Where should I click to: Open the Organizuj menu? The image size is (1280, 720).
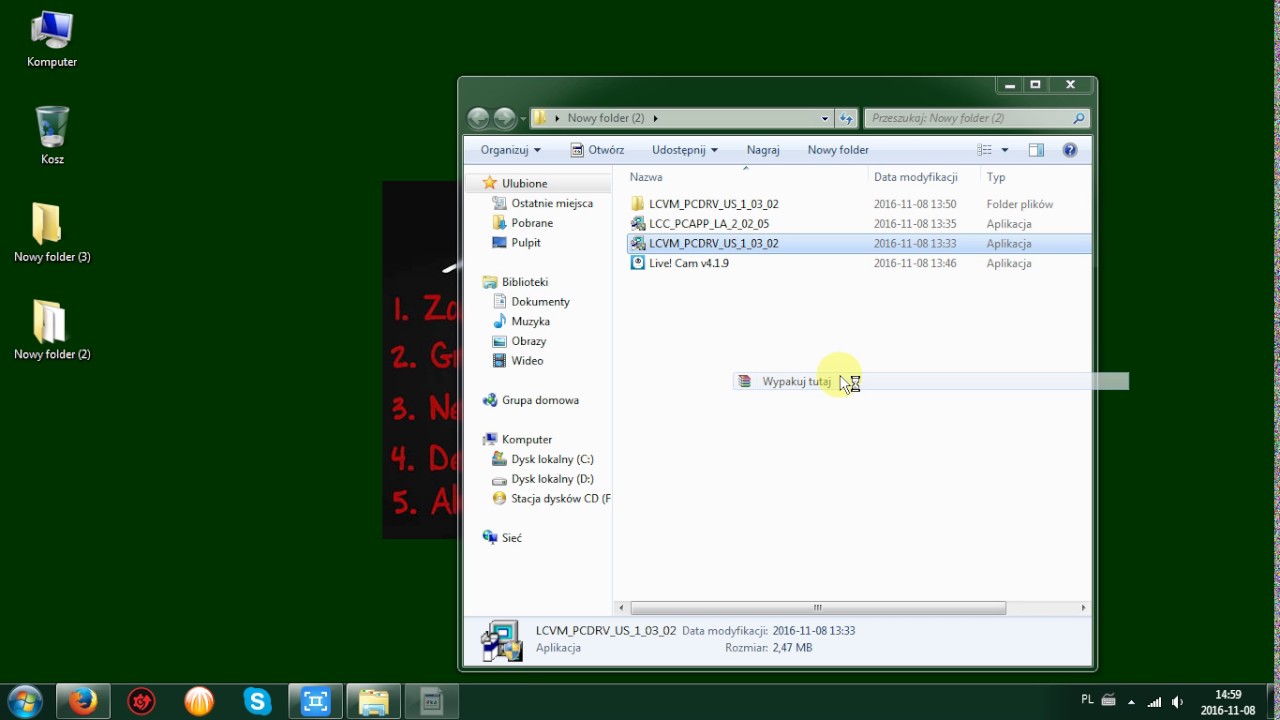pyautogui.click(x=510, y=150)
